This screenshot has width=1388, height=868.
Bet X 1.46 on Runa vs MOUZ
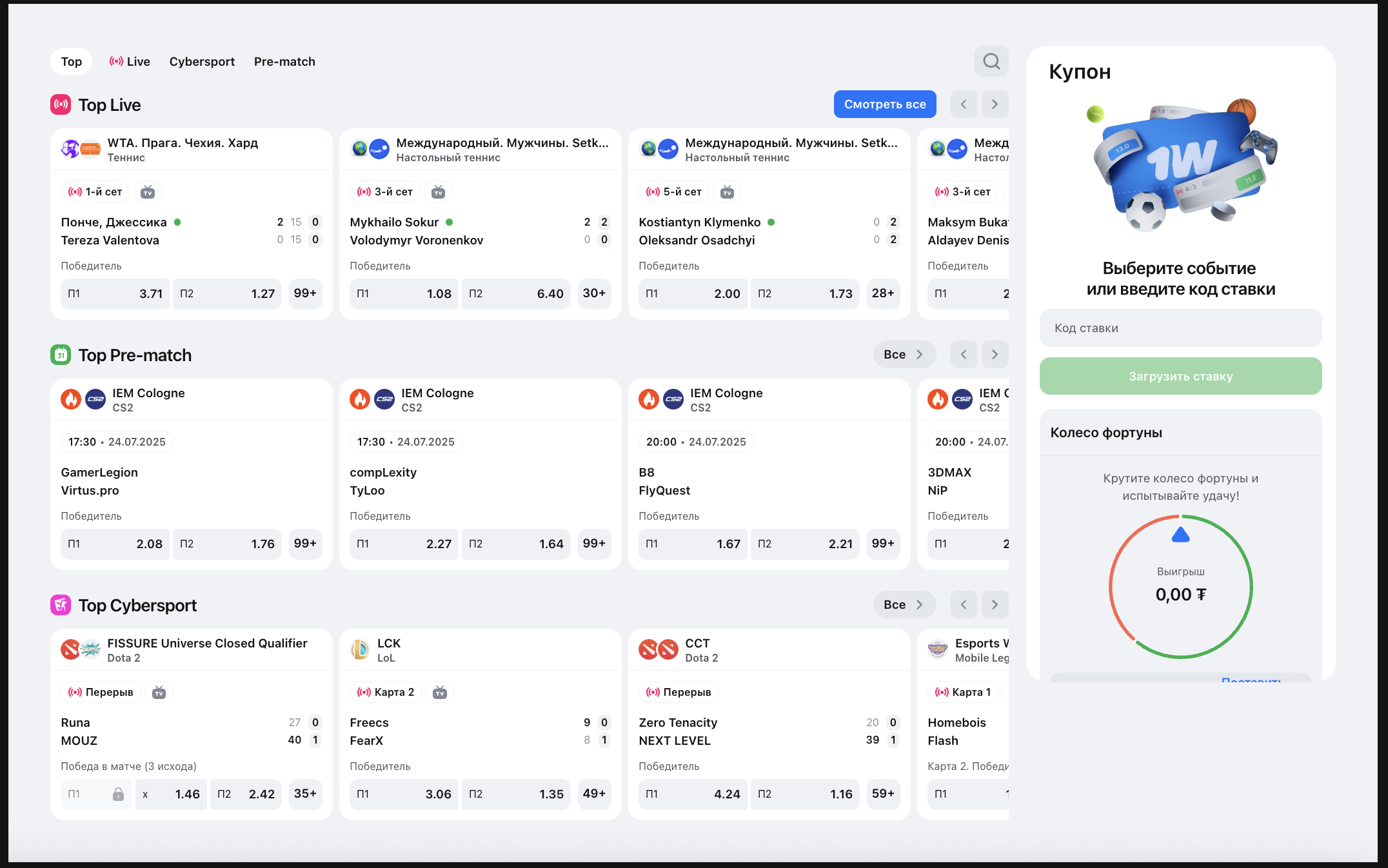coord(171,794)
